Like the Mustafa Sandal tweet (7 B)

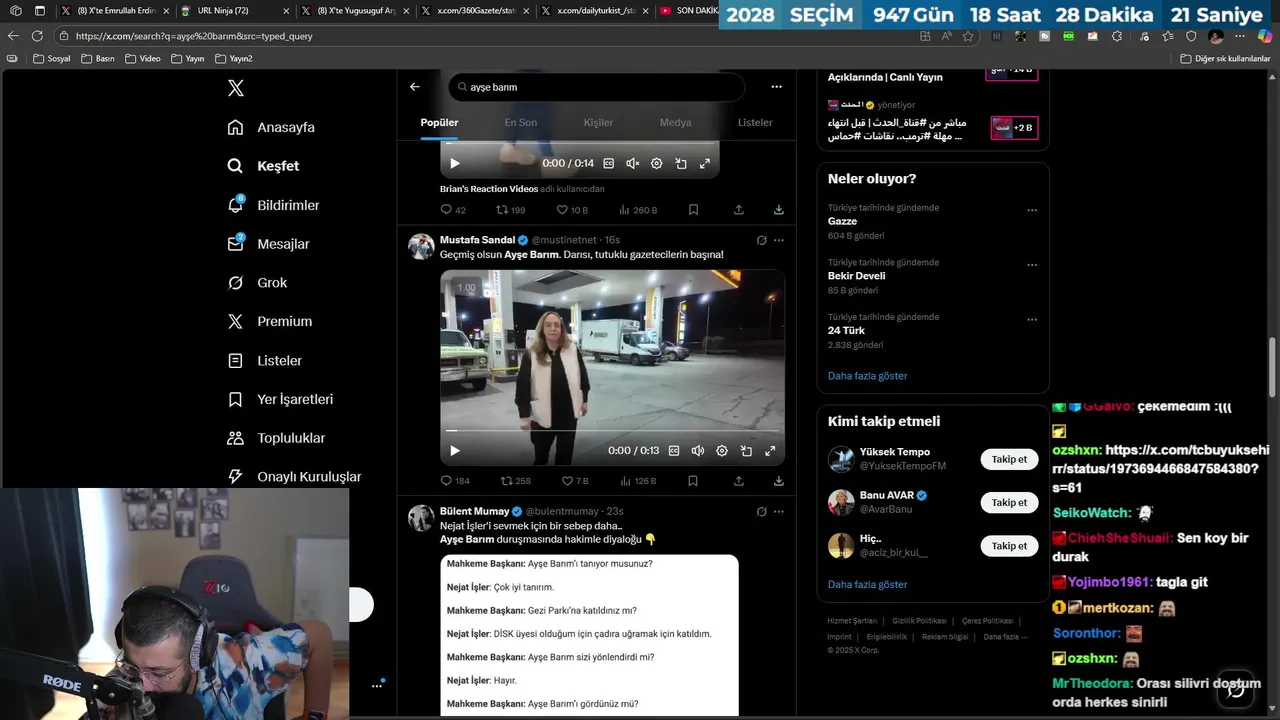[575, 481]
